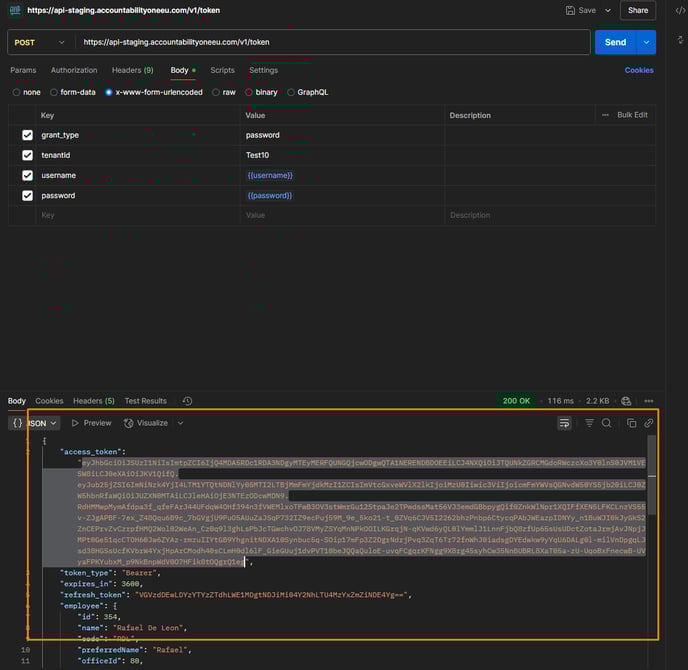Viewport: 688px width, 670px height.
Task: Click the response link icon
Action: coord(649,423)
